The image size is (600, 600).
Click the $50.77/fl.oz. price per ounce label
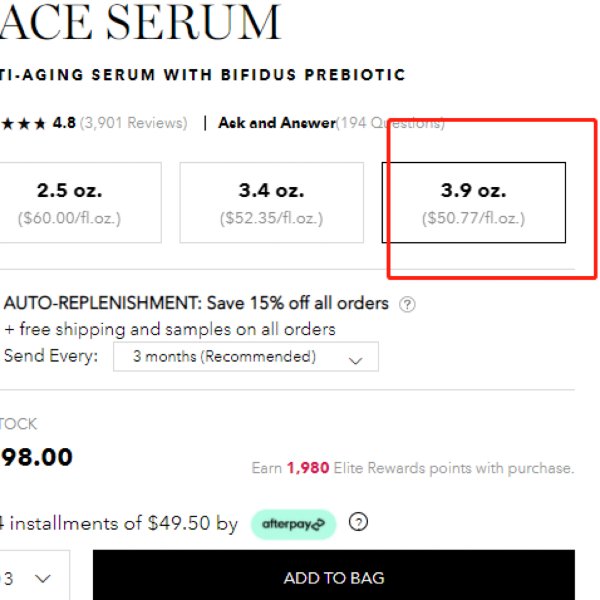474,218
